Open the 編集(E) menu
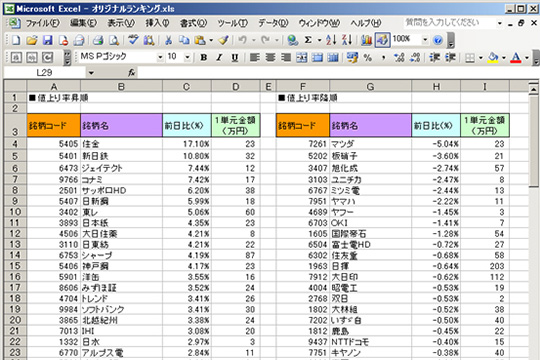The image size is (540, 360). coord(83,23)
